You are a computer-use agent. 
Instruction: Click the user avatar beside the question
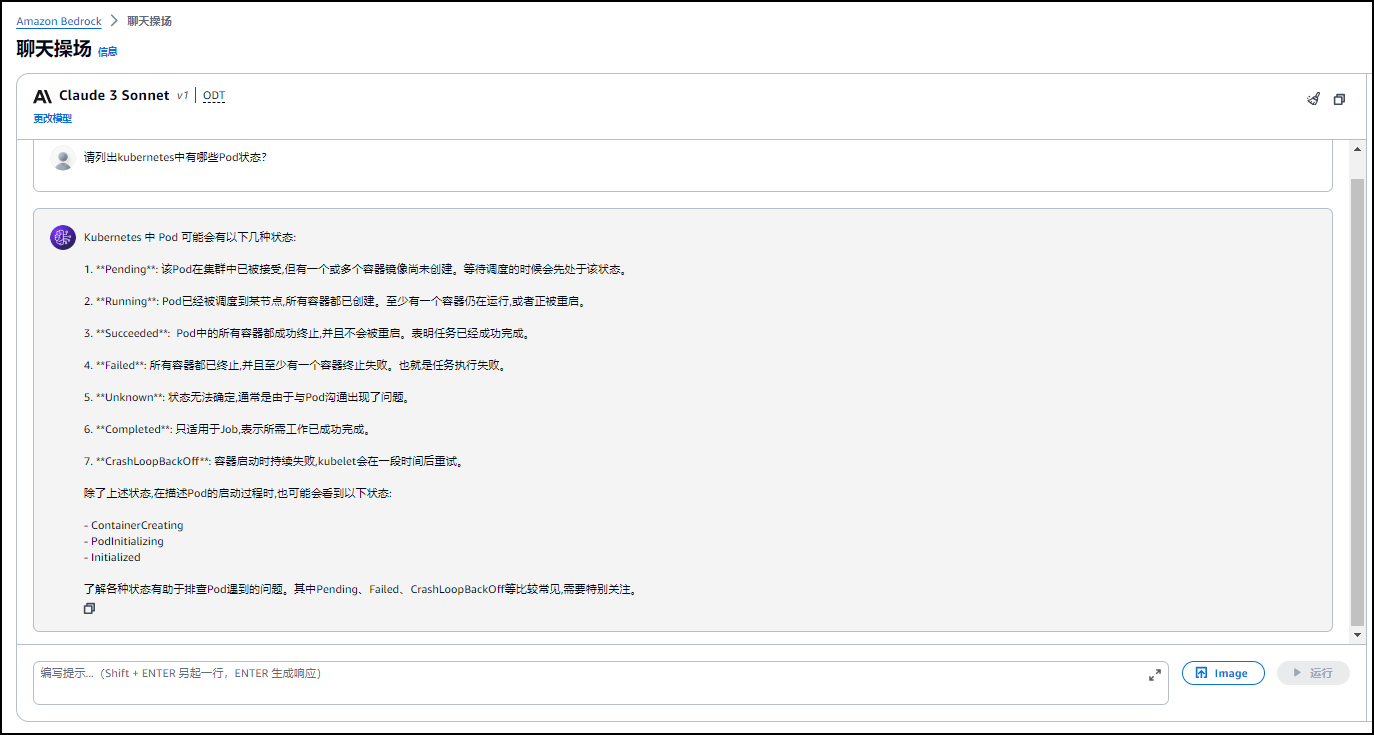click(63, 158)
